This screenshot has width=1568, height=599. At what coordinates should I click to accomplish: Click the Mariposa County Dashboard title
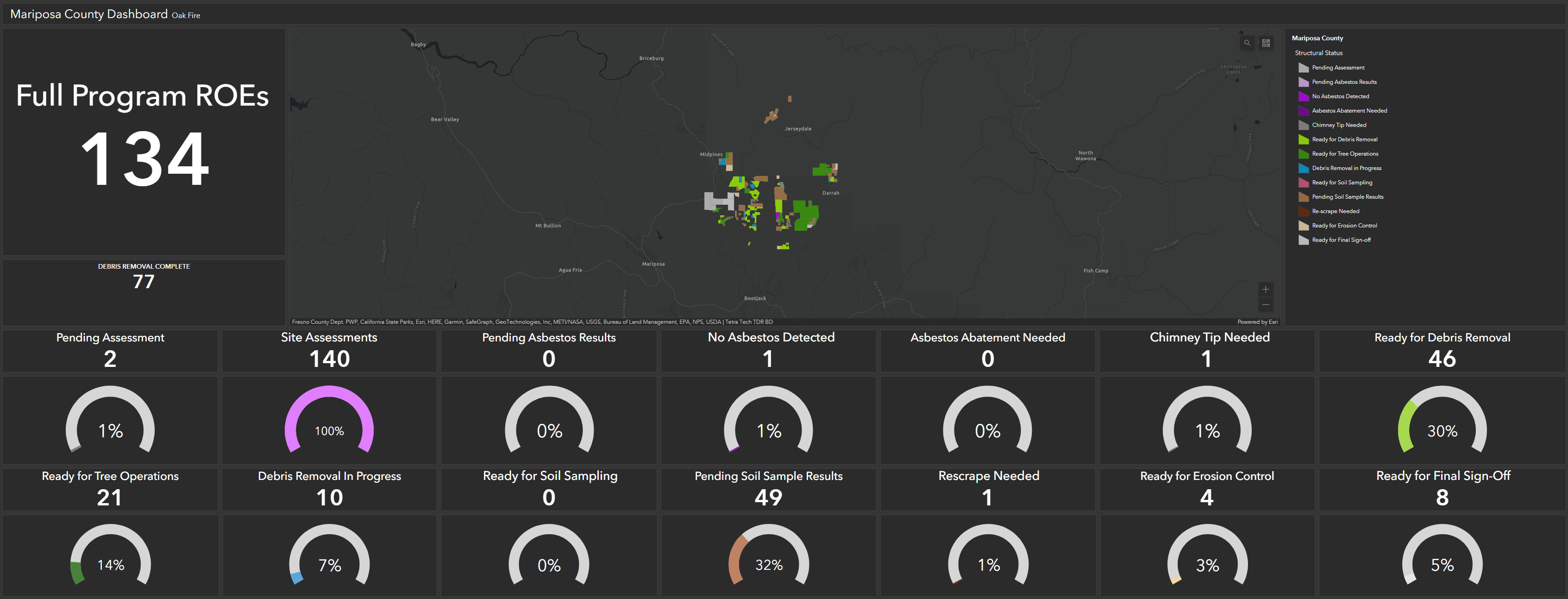(x=89, y=14)
